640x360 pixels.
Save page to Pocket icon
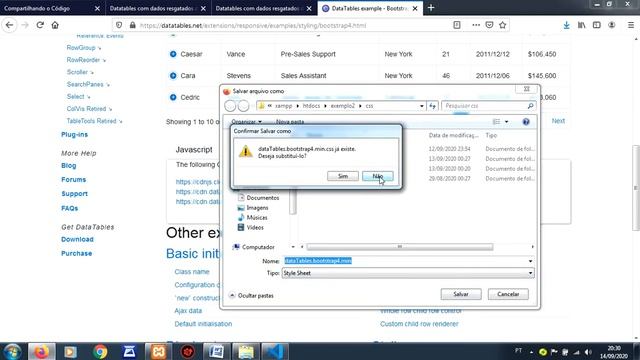[x=489, y=25]
